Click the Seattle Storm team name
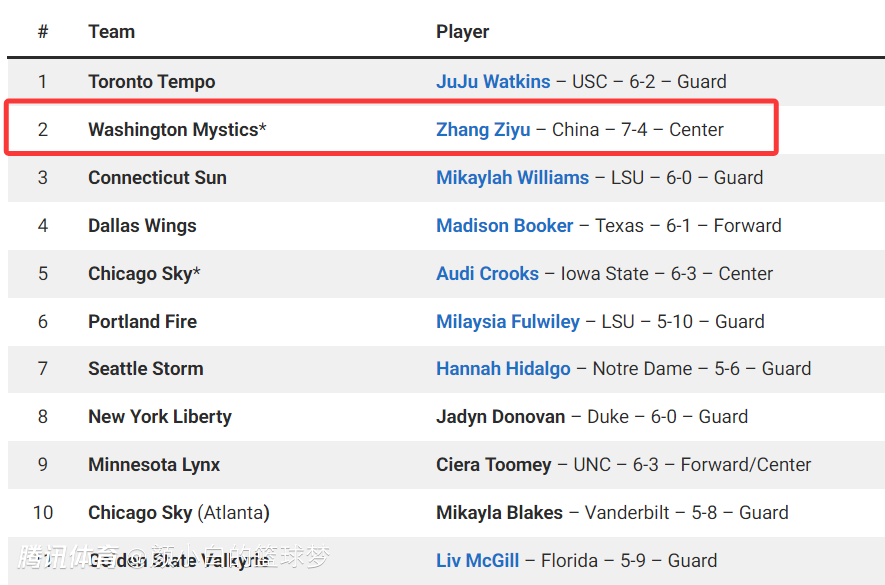The height and width of the screenshot is (585, 885). pos(145,369)
